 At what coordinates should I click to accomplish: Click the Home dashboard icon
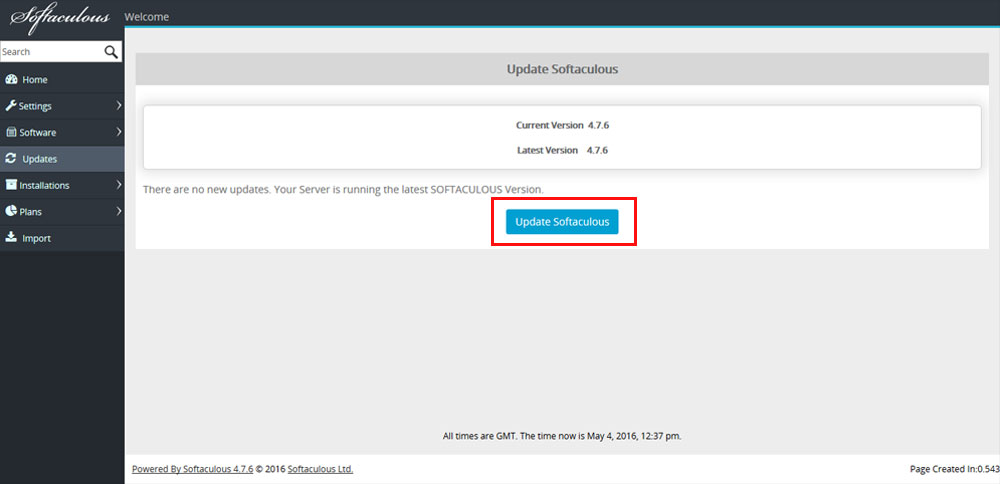[11, 80]
